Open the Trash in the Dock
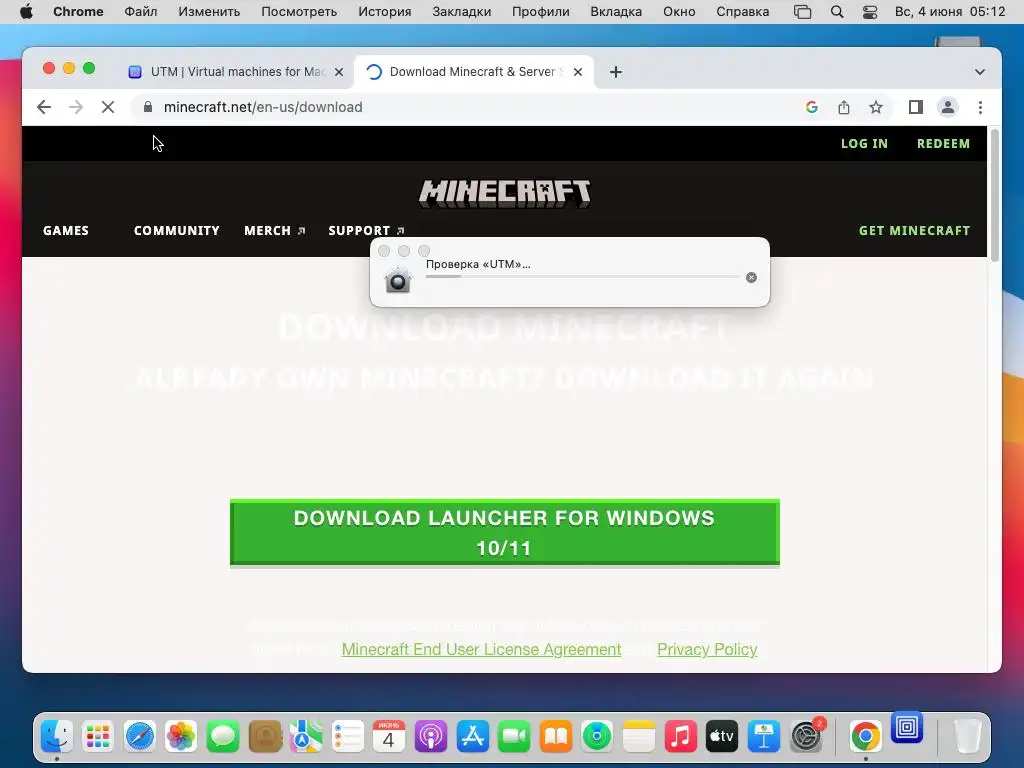Image resolution: width=1024 pixels, height=768 pixels. tap(967, 737)
